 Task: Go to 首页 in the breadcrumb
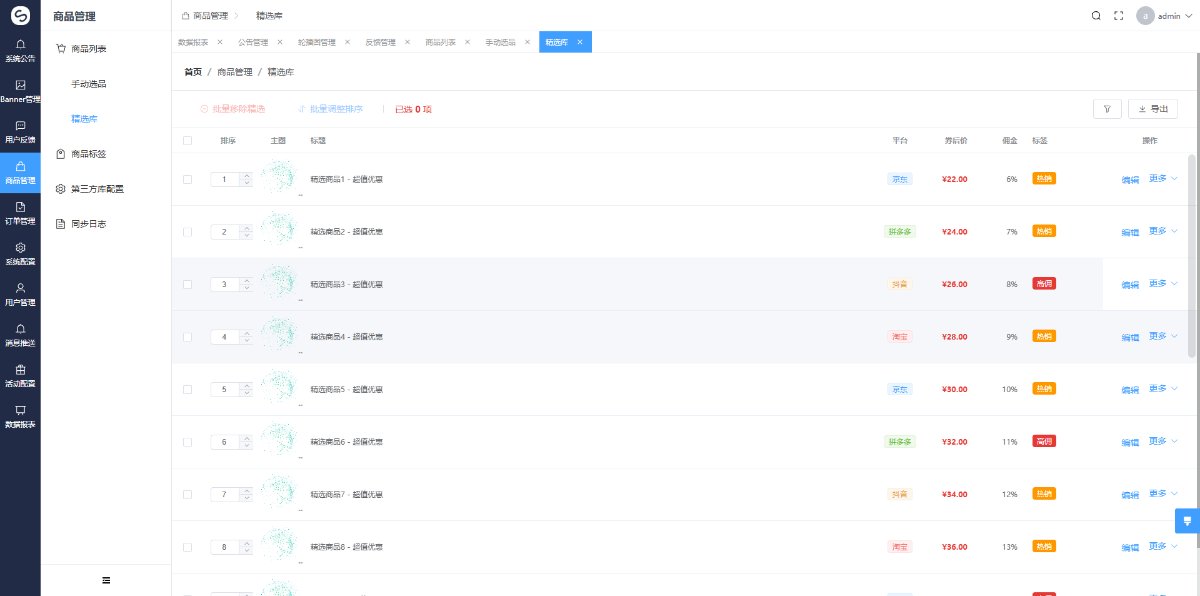coord(193,72)
